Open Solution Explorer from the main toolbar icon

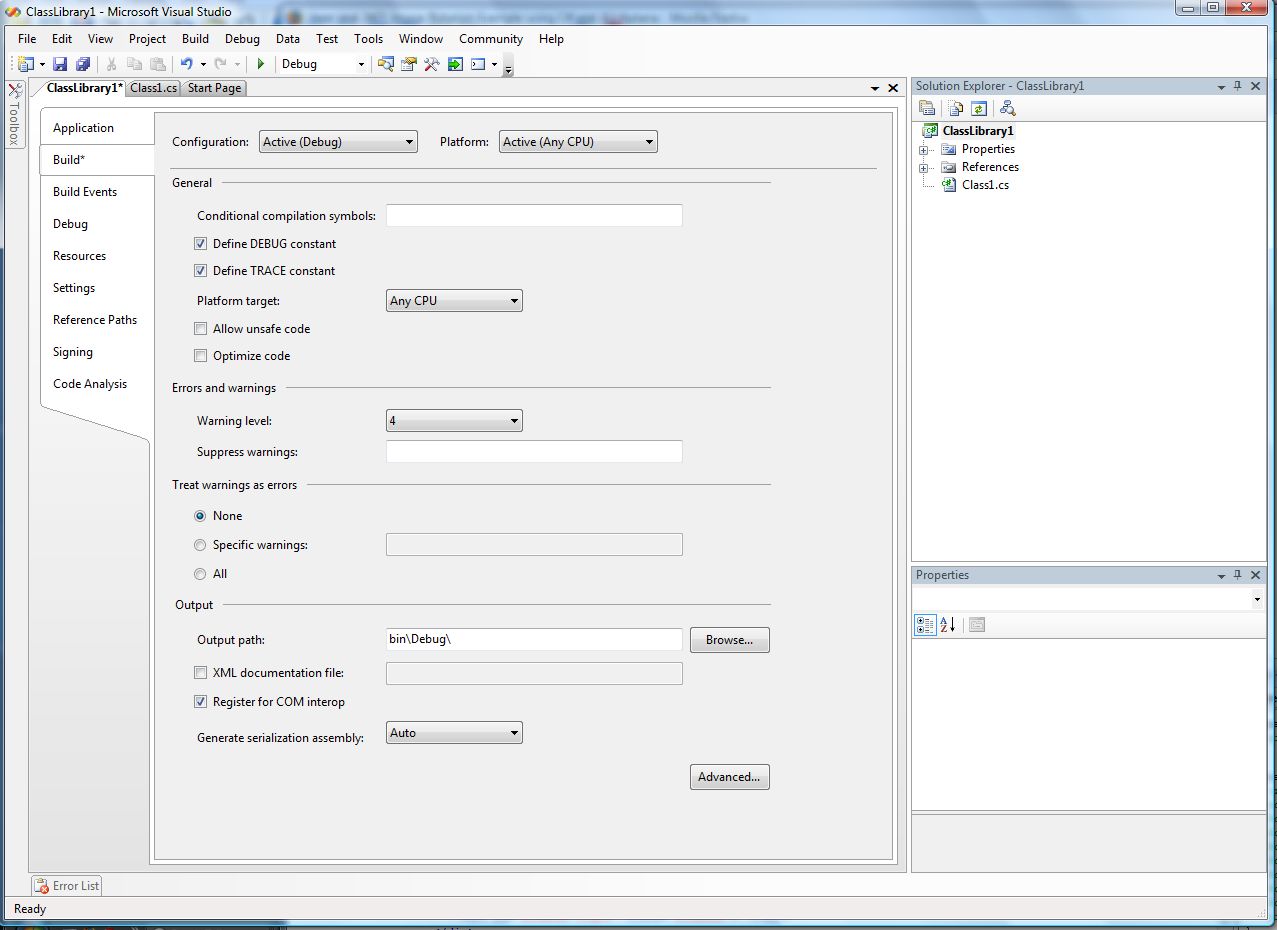[x=386, y=64]
